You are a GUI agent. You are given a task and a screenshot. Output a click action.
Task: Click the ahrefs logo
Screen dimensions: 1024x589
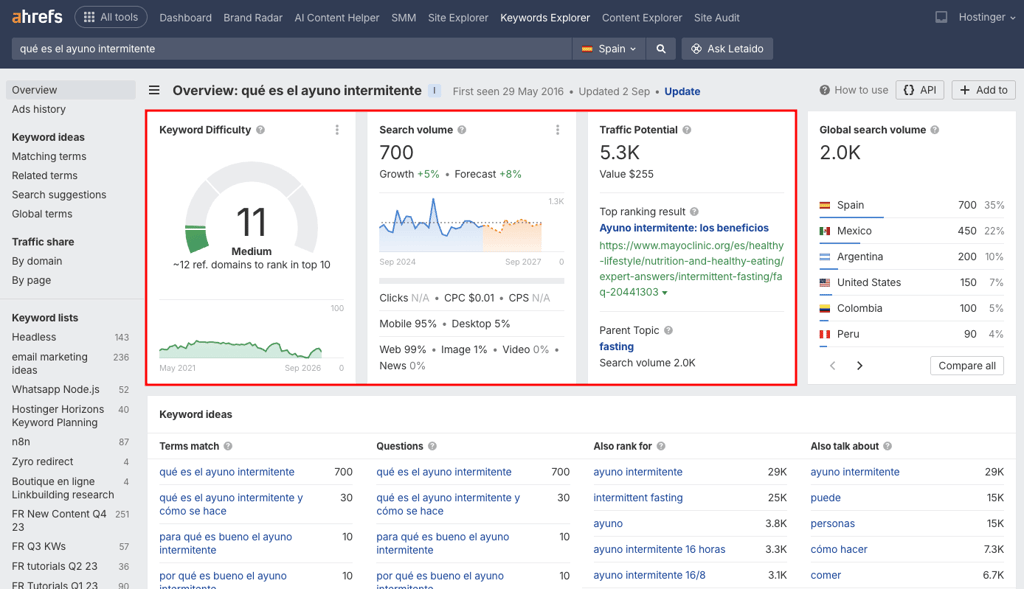click(x=37, y=16)
